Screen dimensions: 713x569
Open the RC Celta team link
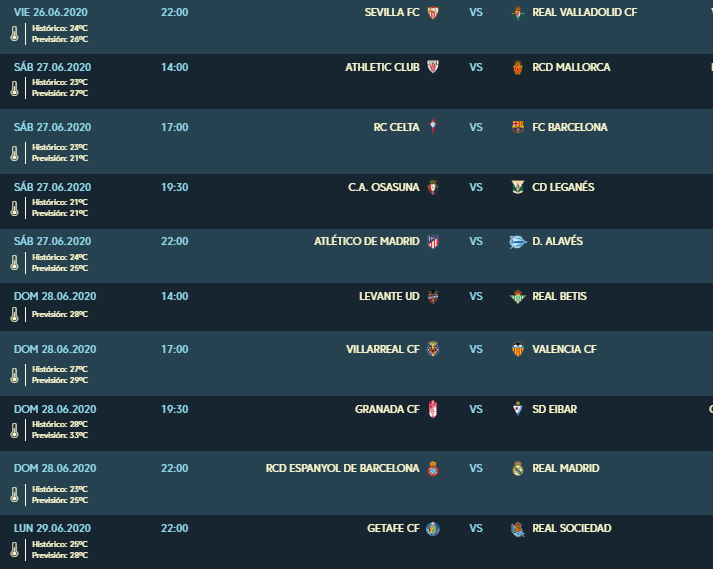coord(397,127)
